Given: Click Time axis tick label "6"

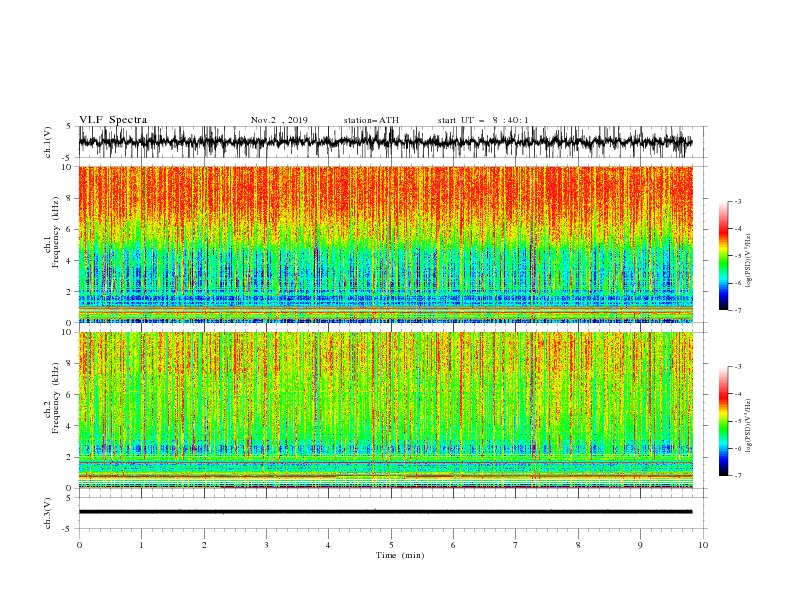Looking at the screenshot, I should coord(453,545).
